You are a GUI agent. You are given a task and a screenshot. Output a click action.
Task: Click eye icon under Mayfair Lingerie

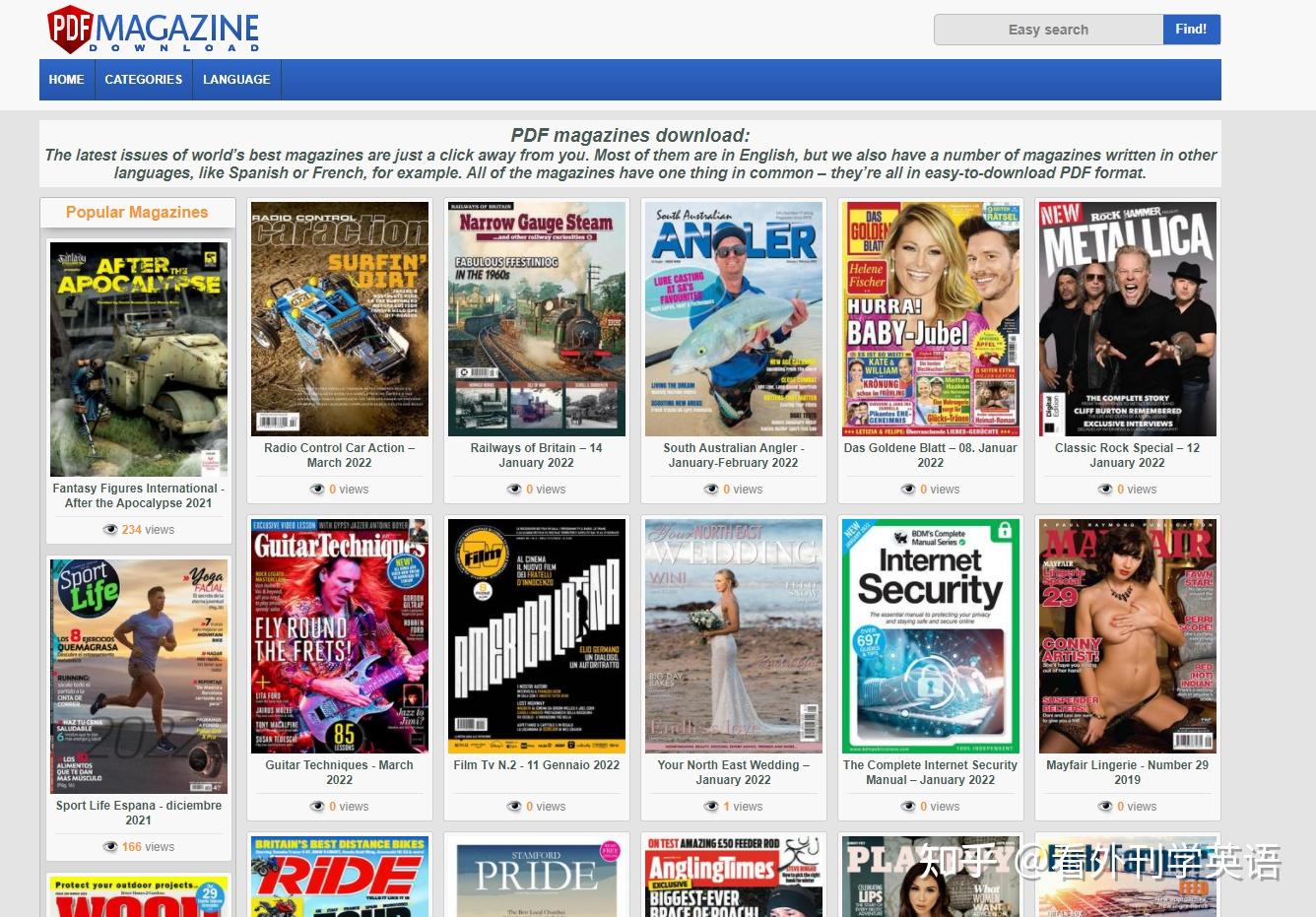coord(1105,807)
